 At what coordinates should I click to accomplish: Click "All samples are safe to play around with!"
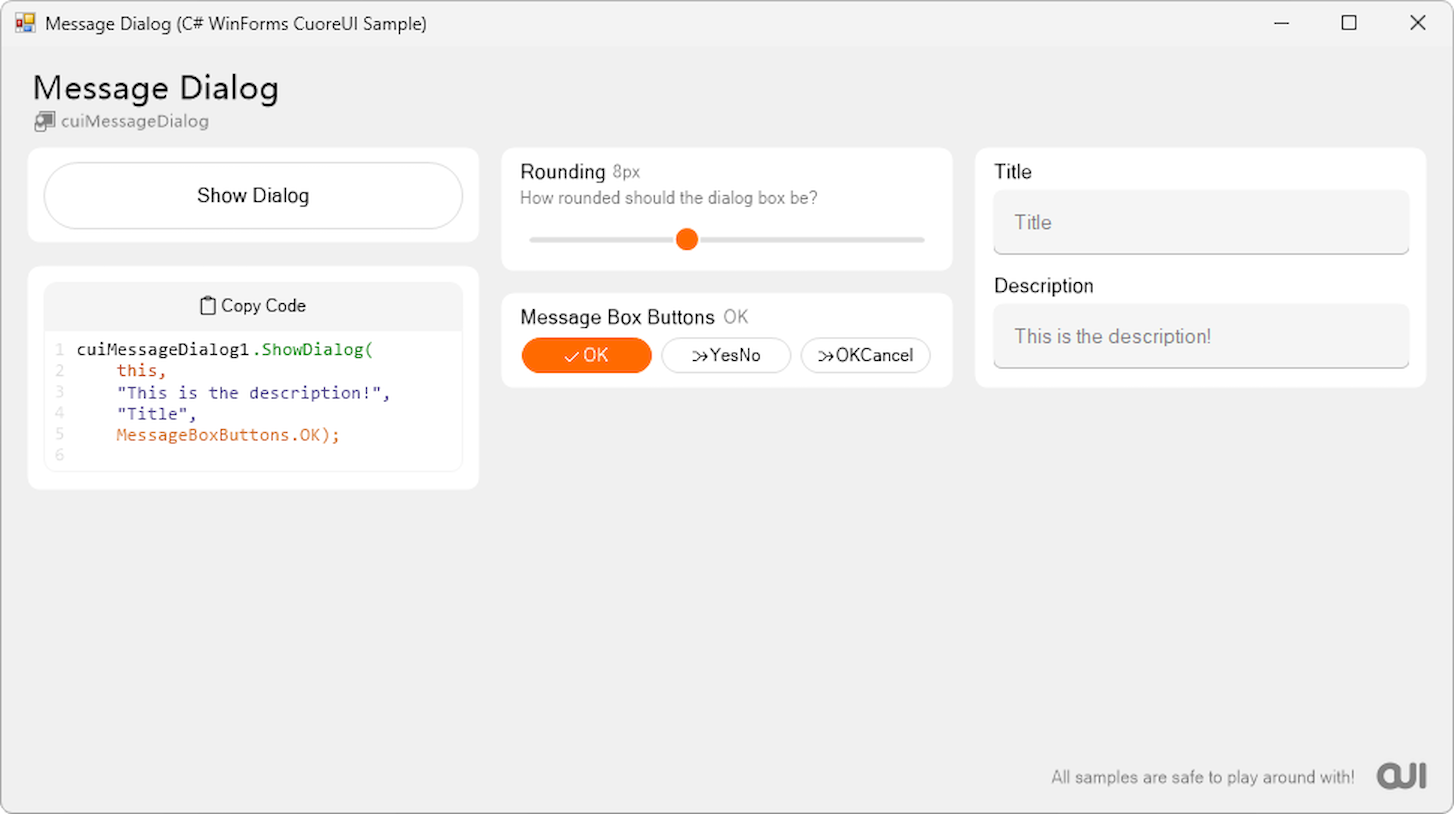[1203, 777]
